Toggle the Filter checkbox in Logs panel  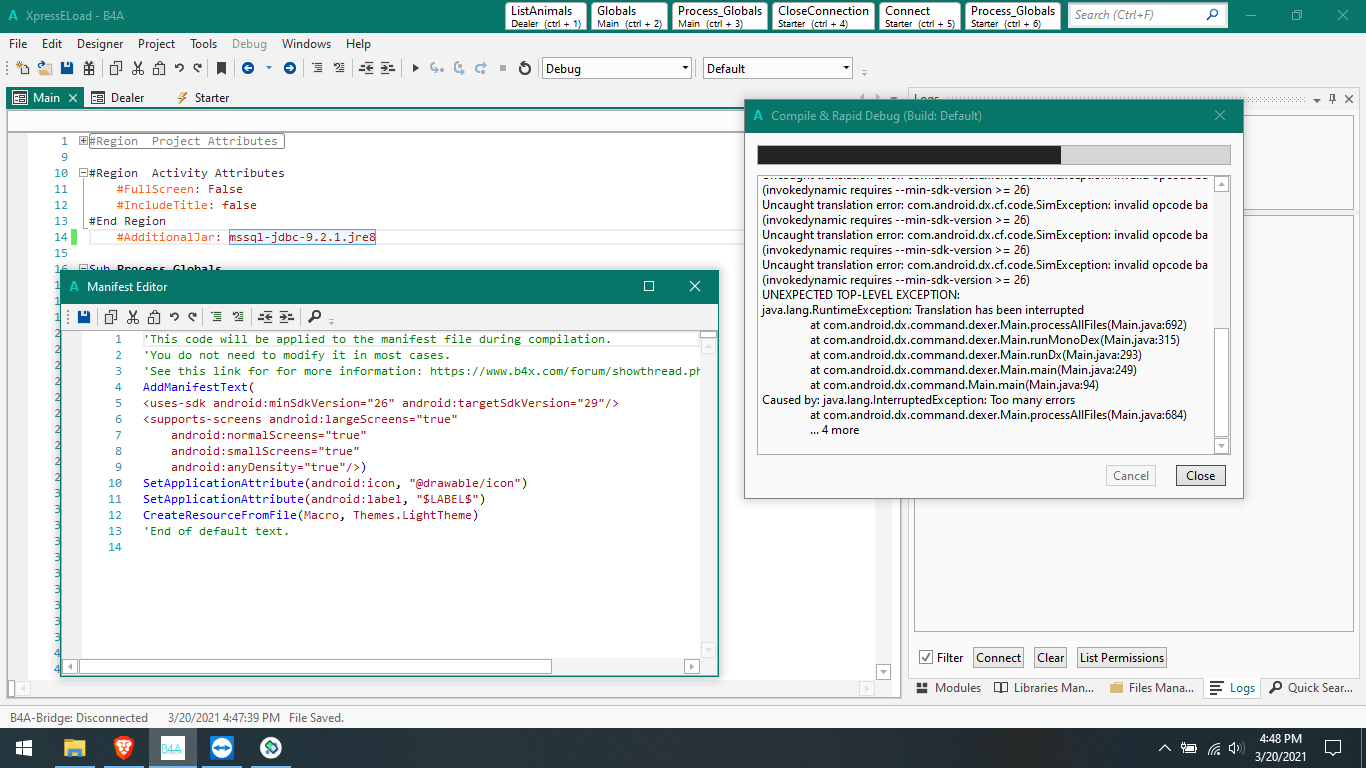coord(926,657)
